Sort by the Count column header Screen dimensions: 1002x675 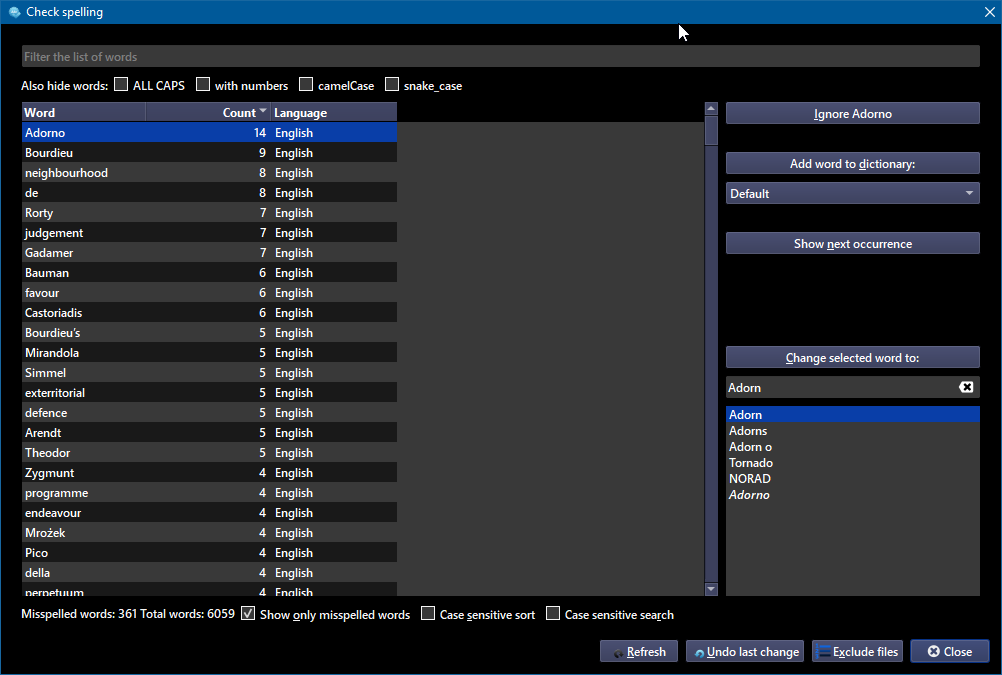point(208,112)
